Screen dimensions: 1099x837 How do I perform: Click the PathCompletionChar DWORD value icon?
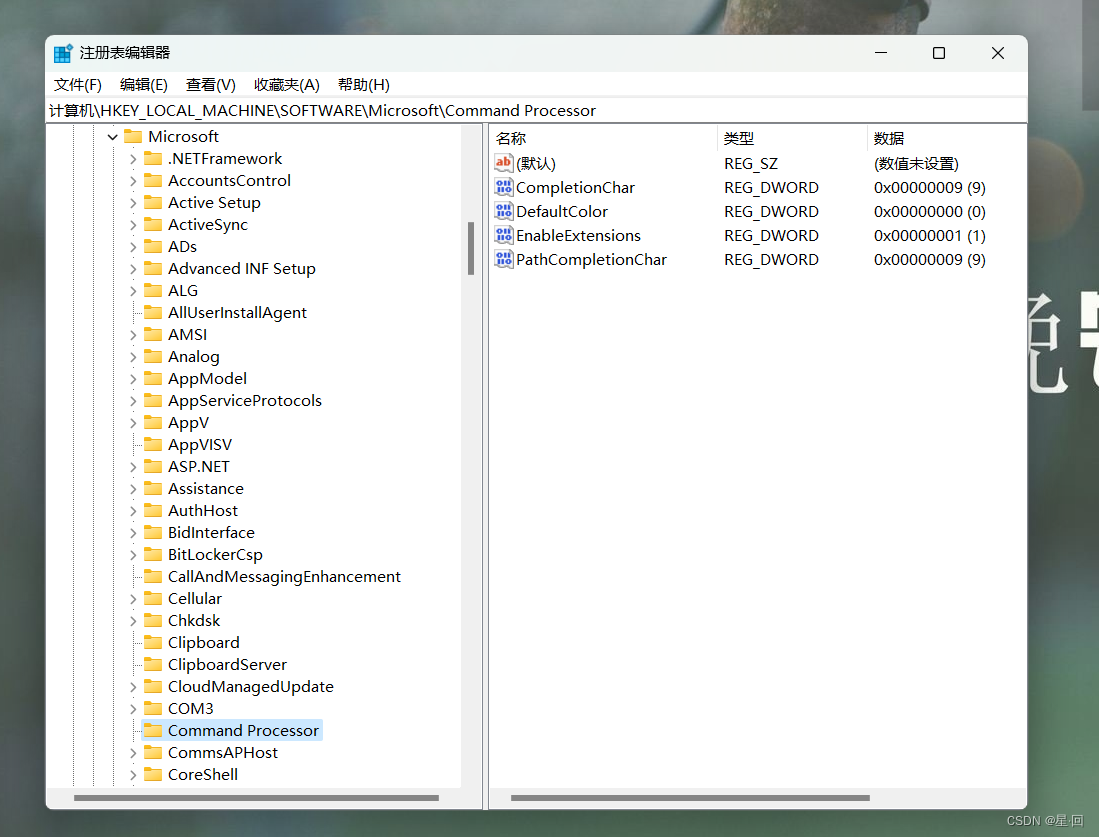pyautogui.click(x=503, y=259)
